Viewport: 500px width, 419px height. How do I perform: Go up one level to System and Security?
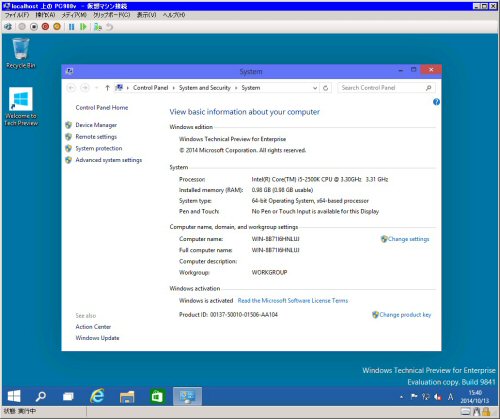coord(107,88)
